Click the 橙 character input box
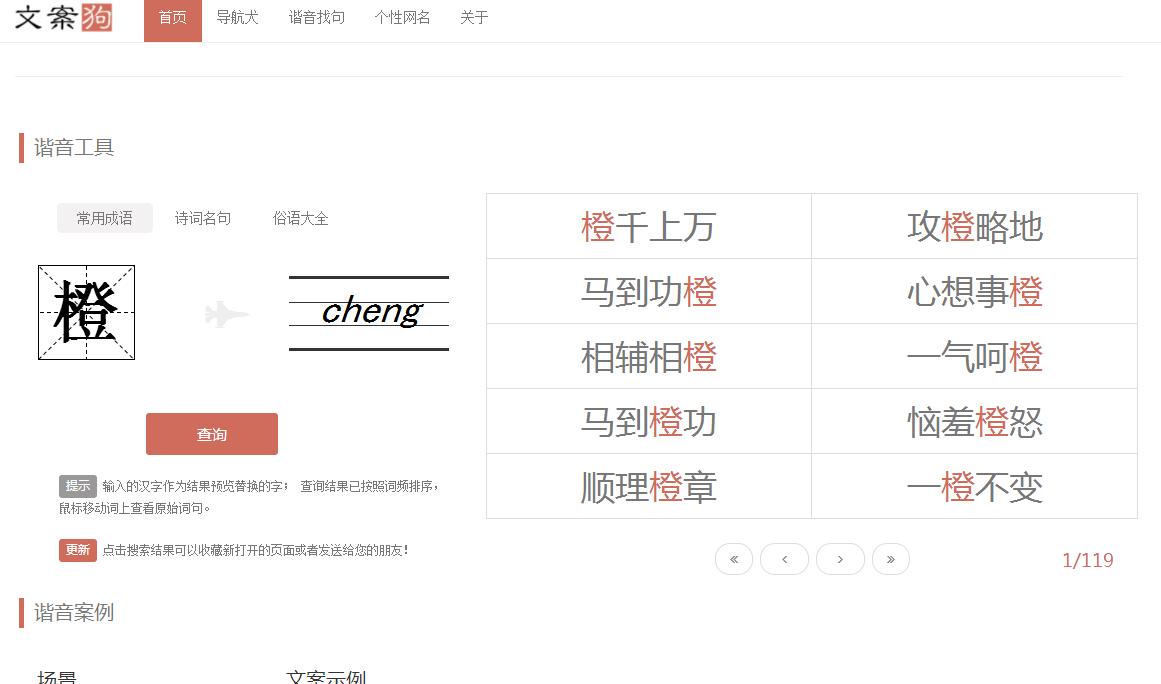The height and width of the screenshot is (684, 1161). point(86,312)
